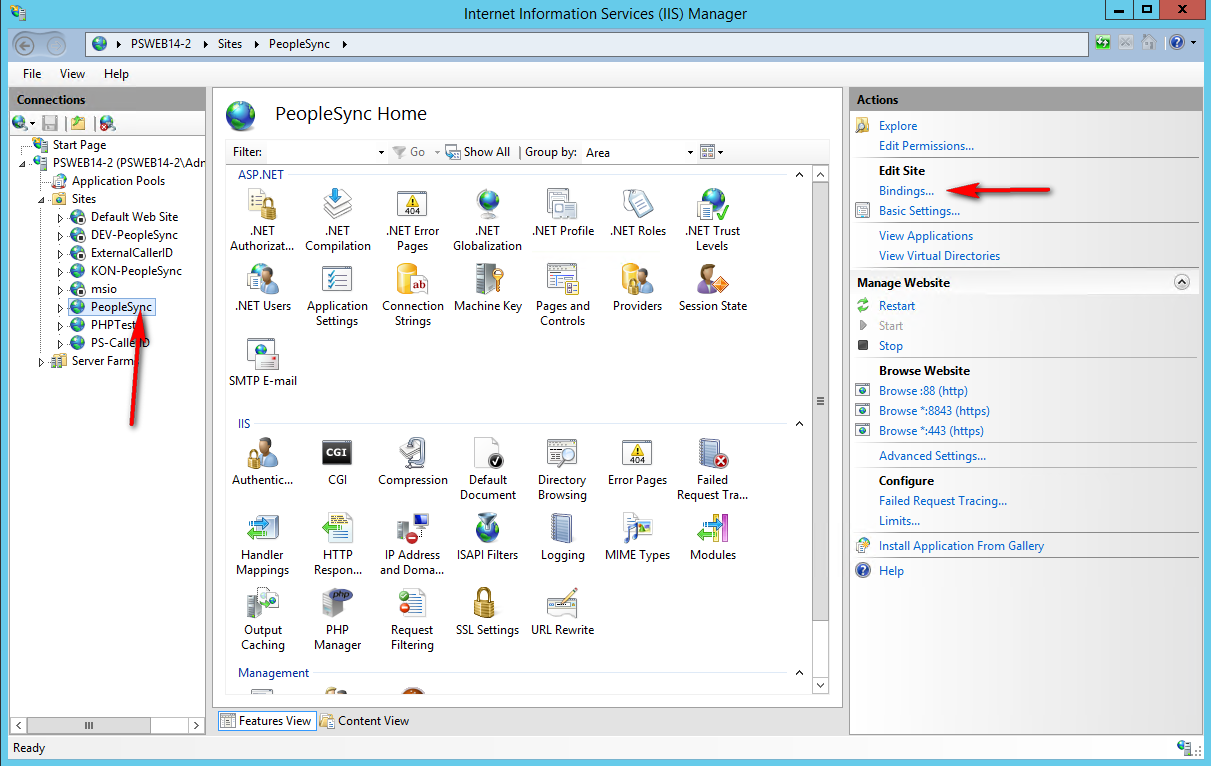Open Application Settings feature
1211x766 pixels.
click(337, 295)
